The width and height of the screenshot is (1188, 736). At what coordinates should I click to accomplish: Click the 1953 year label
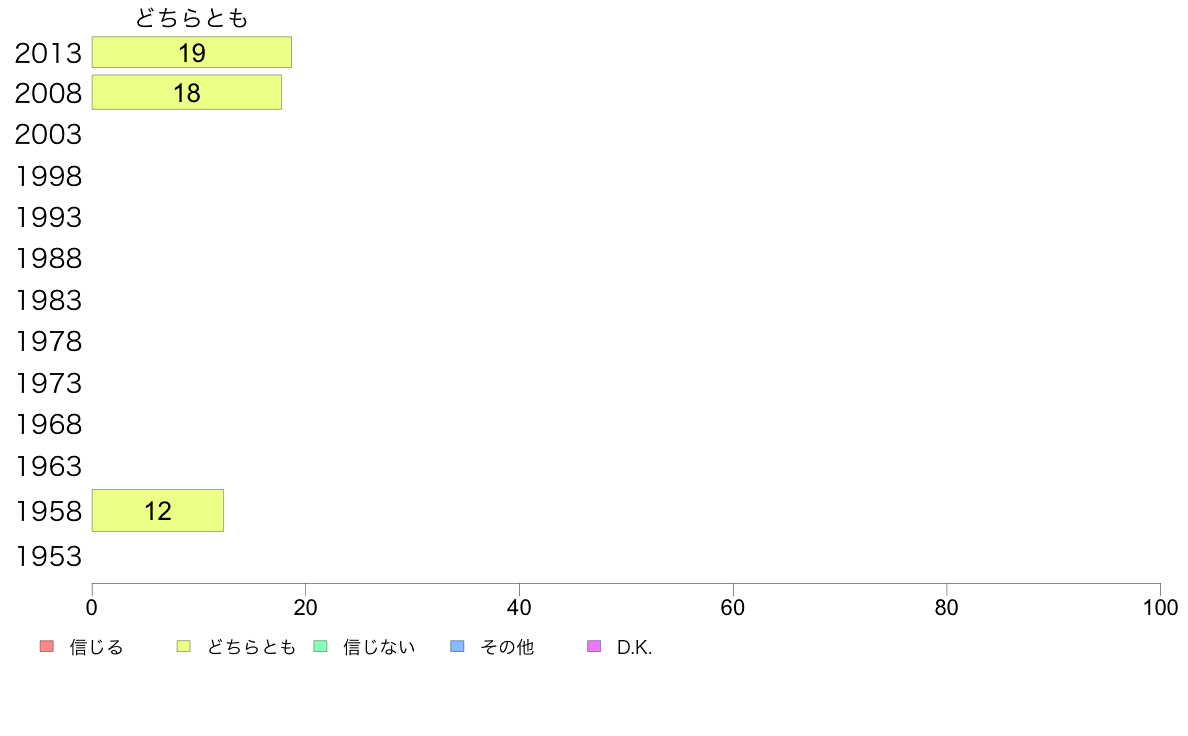[x=48, y=556]
